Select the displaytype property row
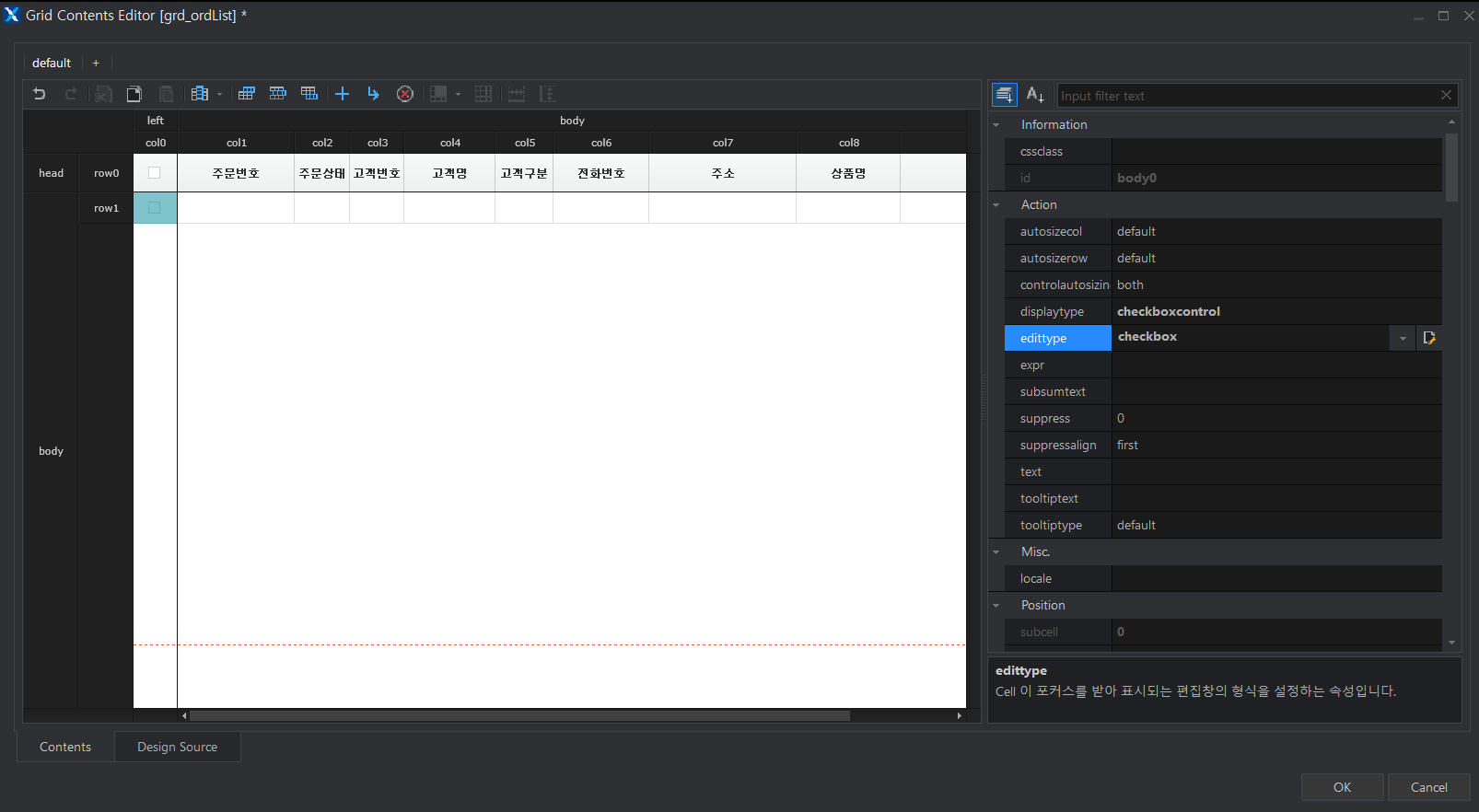The width and height of the screenshot is (1479, 812). (x=1223, y=311)
